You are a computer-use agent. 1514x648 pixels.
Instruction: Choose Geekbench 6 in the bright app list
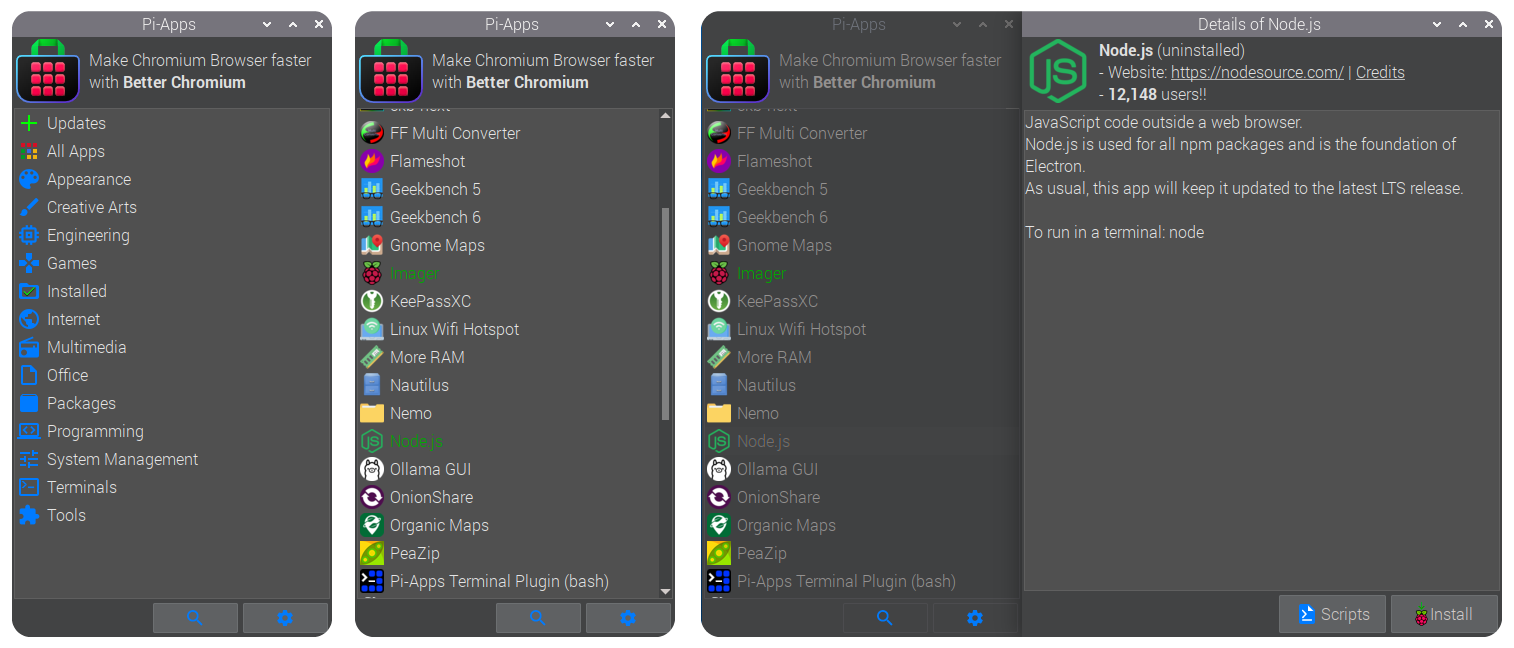click(508, 217)
